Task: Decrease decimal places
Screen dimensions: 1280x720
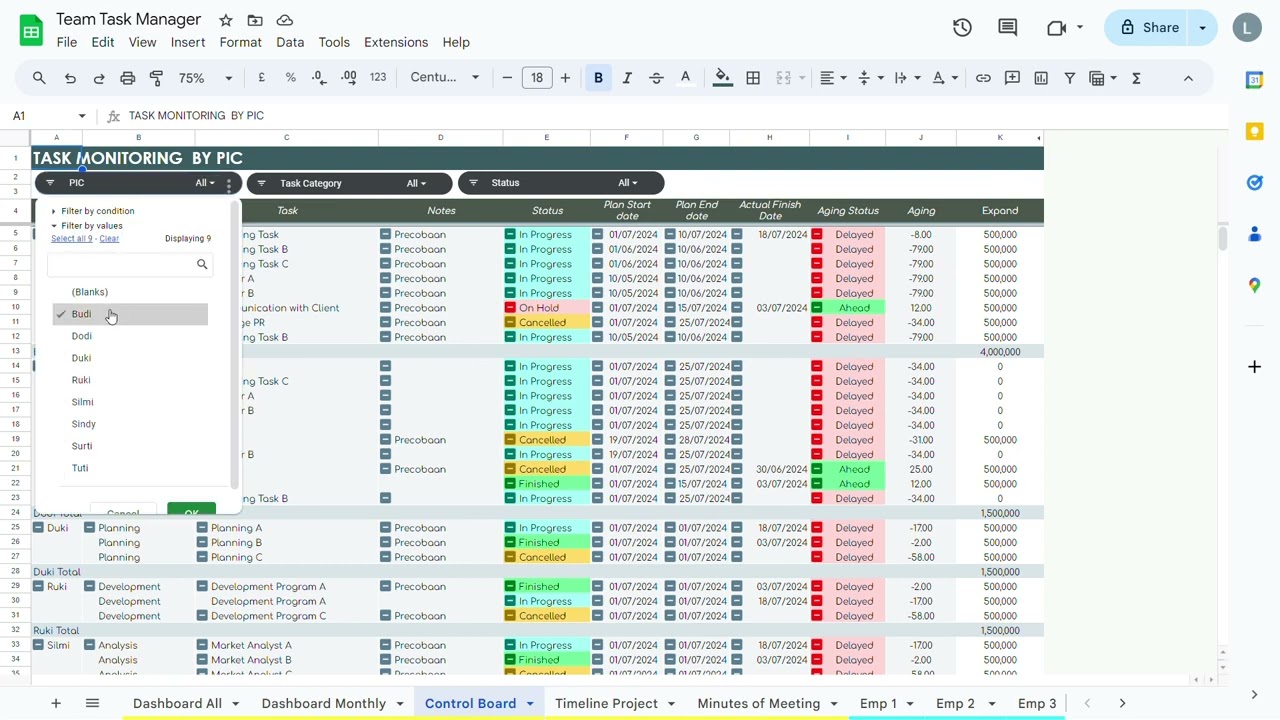Action: [319, 78]
